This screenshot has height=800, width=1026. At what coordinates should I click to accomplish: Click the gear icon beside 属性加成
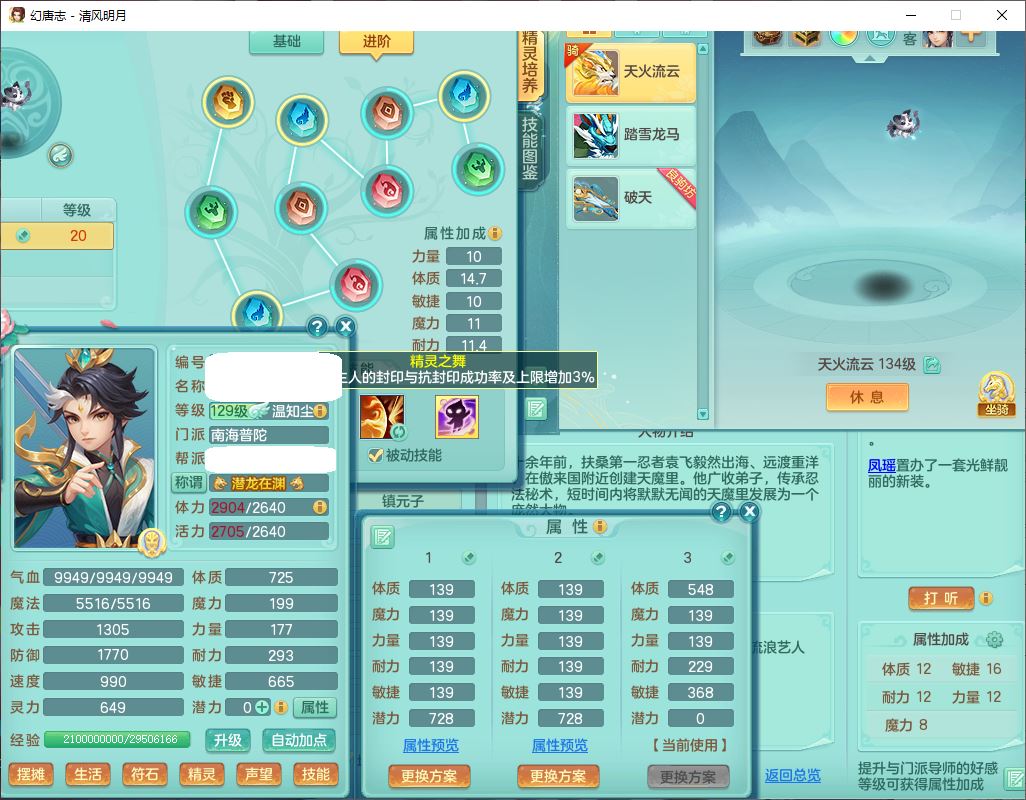[994, 640]
